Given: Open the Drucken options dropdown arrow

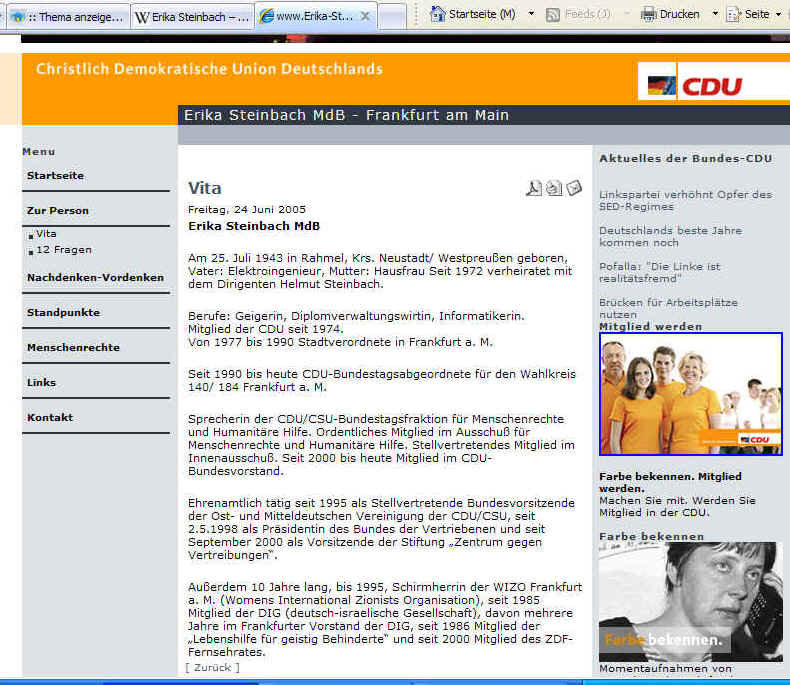Looking at the screenshot, I should (x=715, y=14).
